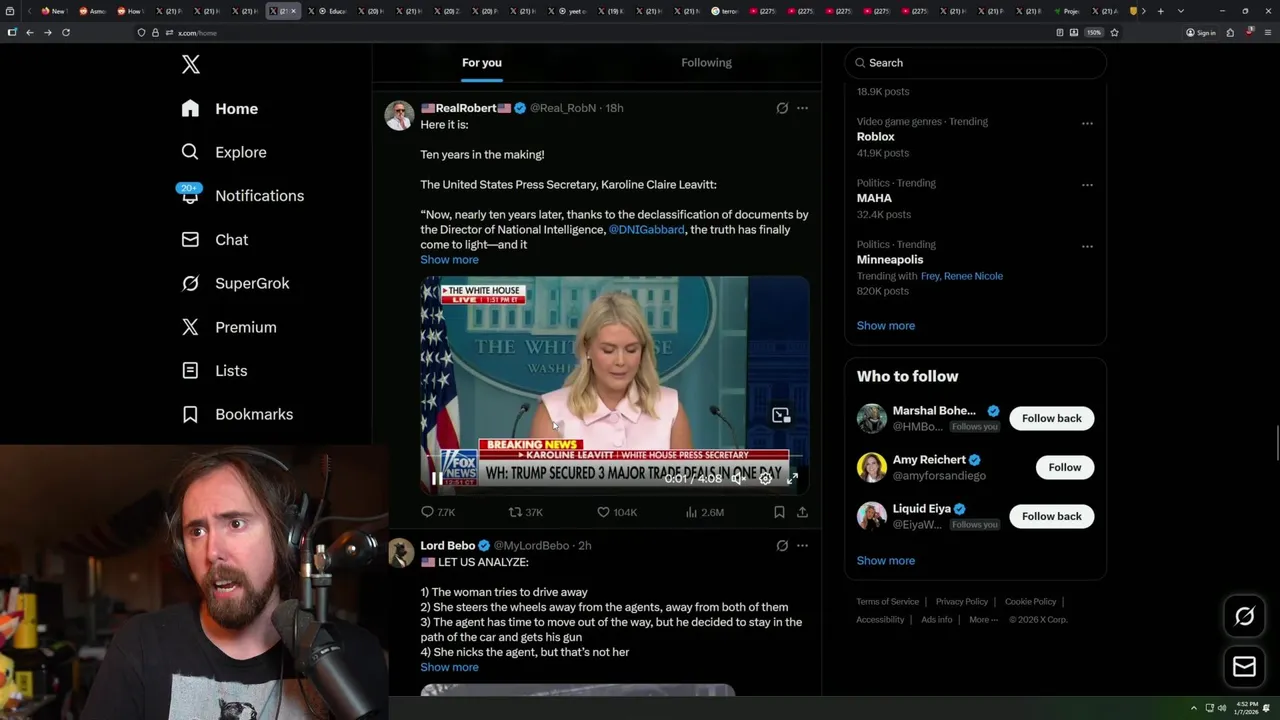Reply to RealRobert's post (7.7K)
Screen dimensions: 1280x720
point(438,512)
